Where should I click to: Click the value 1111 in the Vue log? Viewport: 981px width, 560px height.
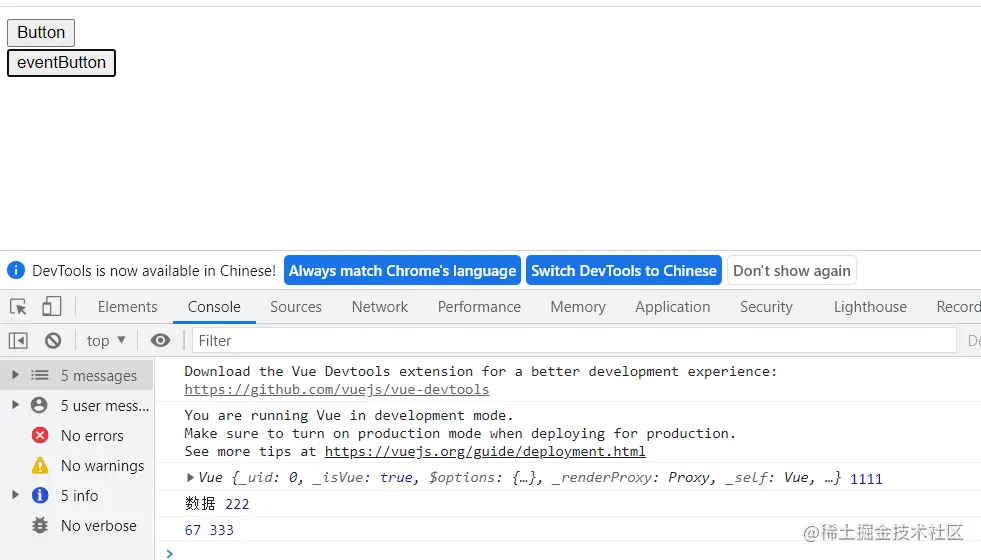[x=866, y=479]
